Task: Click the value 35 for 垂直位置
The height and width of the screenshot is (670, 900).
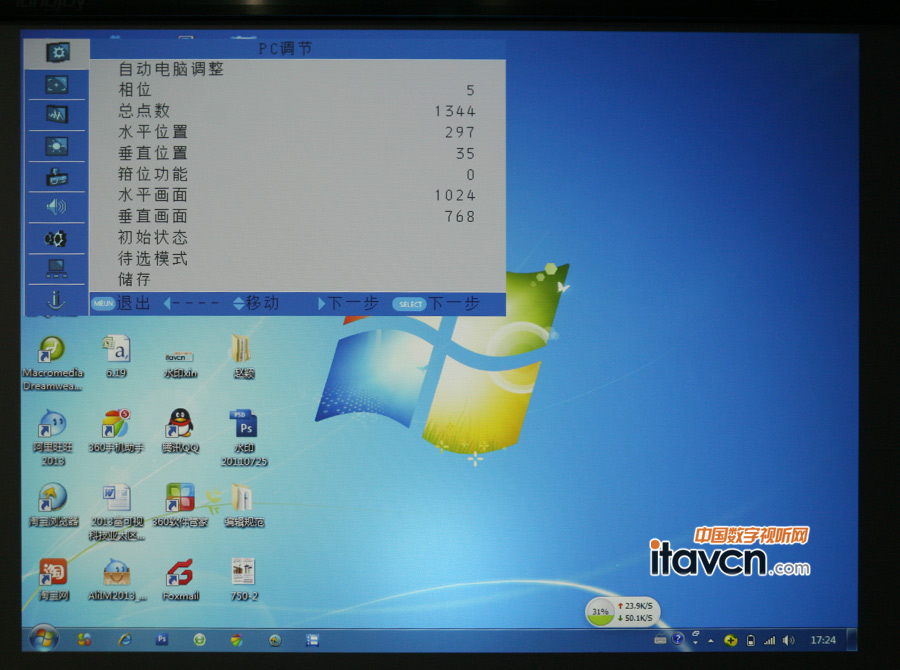Action: pyautogui.click(x=465, y=153)
